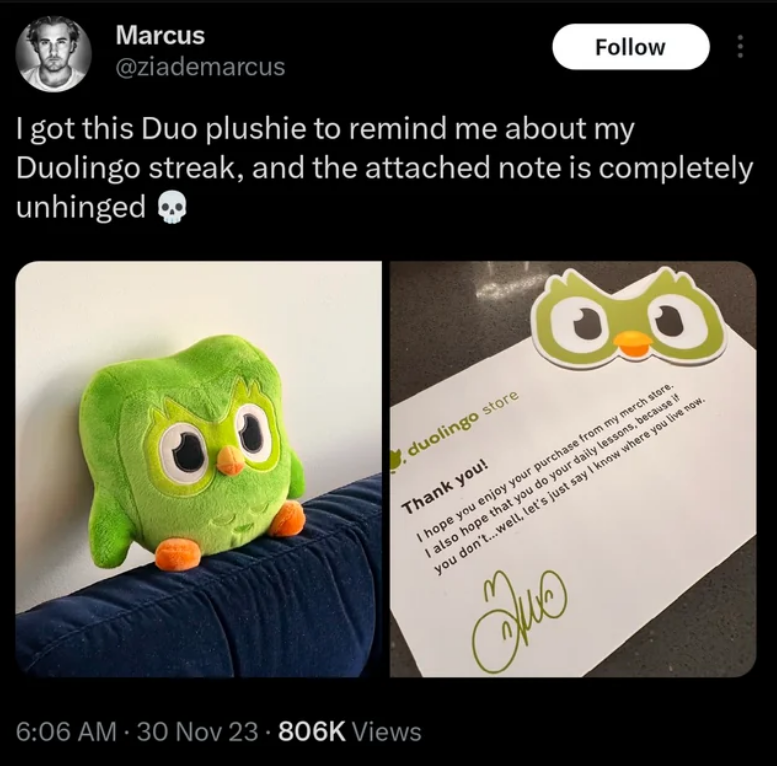Open the three-dot more options menu
This screenshot has width=777, height=766.
click(740, 47)
